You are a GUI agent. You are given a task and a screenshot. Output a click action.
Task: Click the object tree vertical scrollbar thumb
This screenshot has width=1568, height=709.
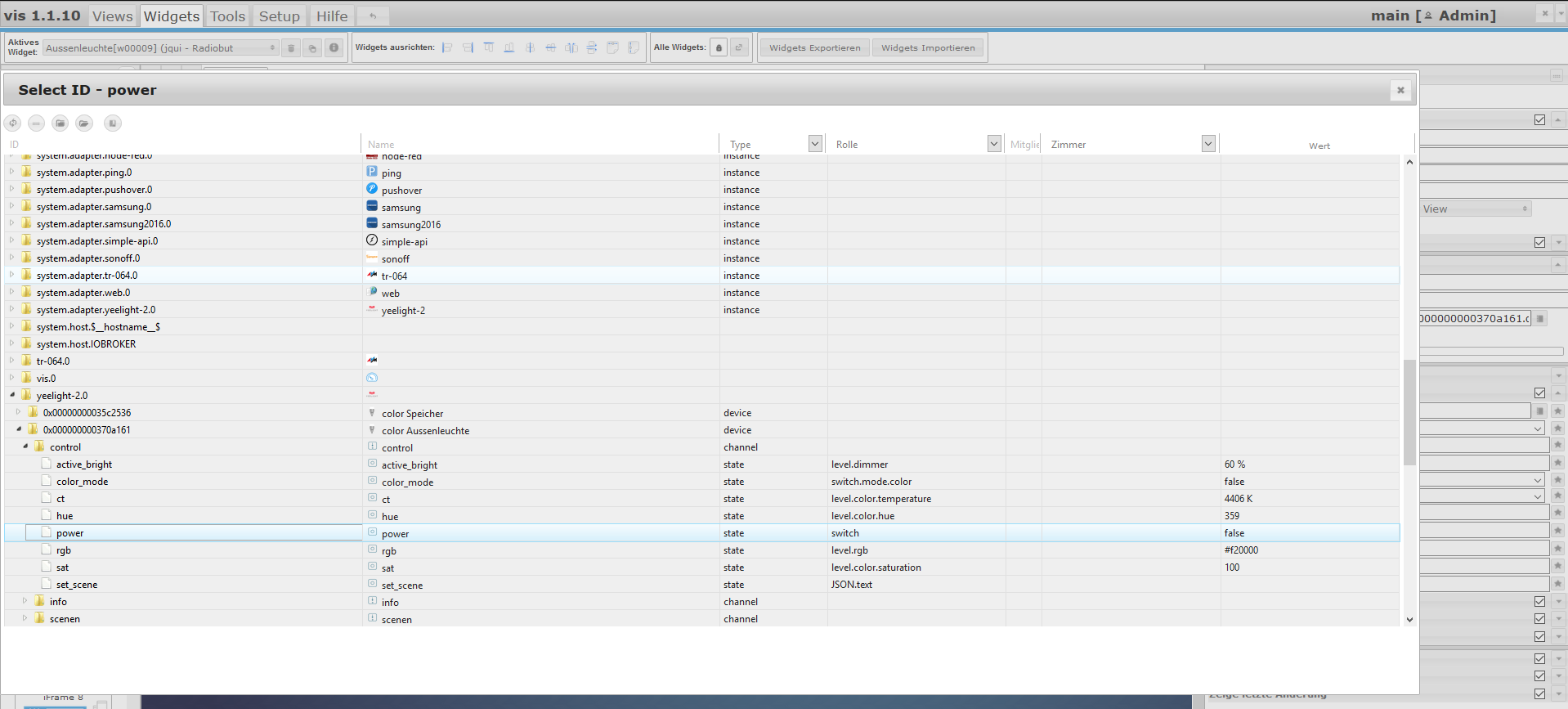point(1409,412)
